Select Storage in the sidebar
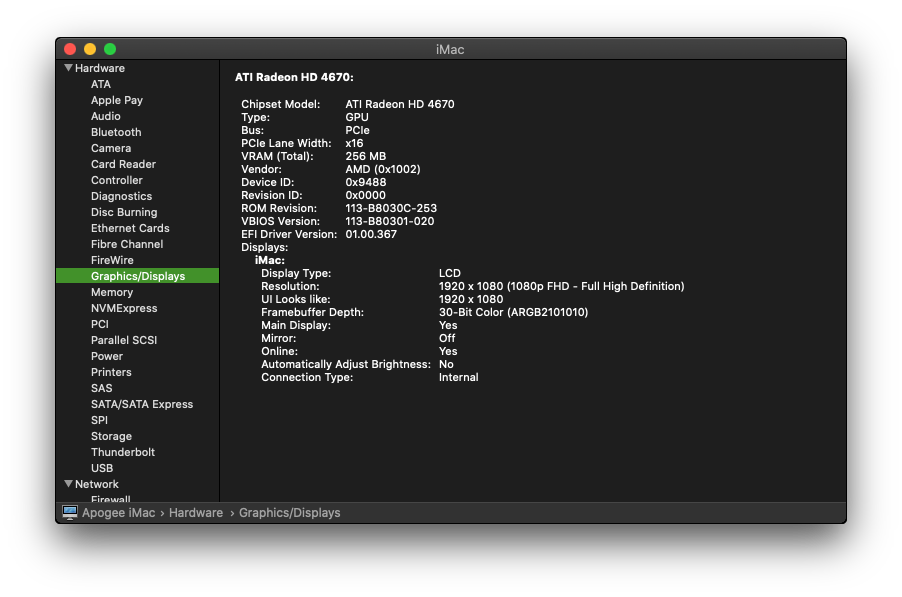Image resolution: width=902 pixels, height=597 pixels. click(x=111, y=436)
